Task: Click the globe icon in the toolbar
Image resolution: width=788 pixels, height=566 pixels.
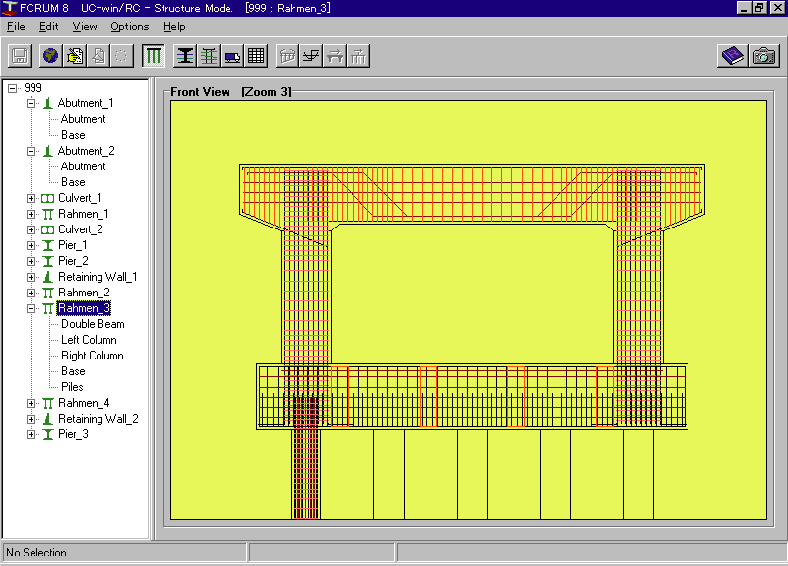Action: (x=49, y=56)
